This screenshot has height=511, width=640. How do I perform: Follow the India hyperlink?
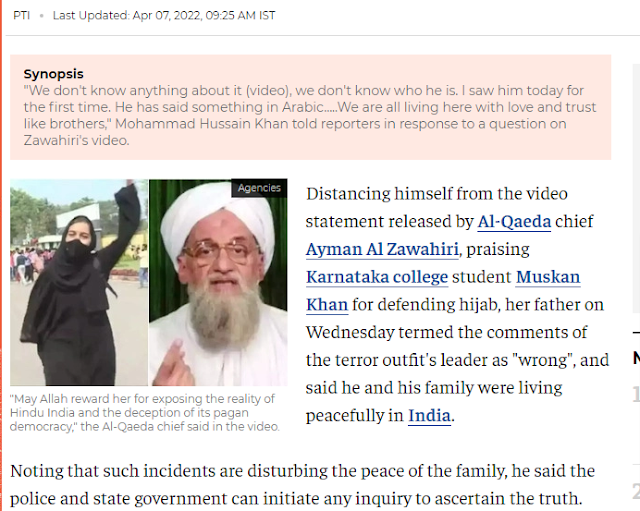point(429,415)
